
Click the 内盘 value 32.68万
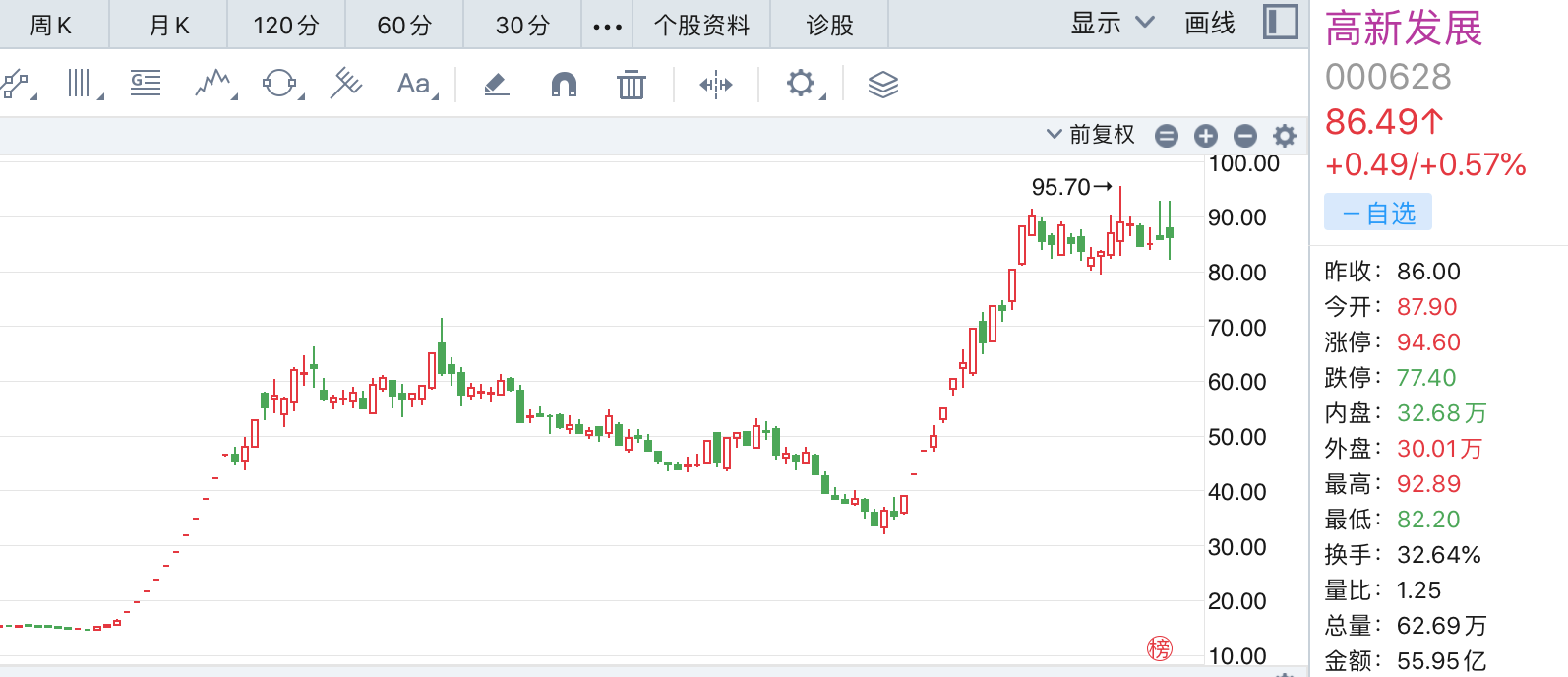tap(1441, 413)
